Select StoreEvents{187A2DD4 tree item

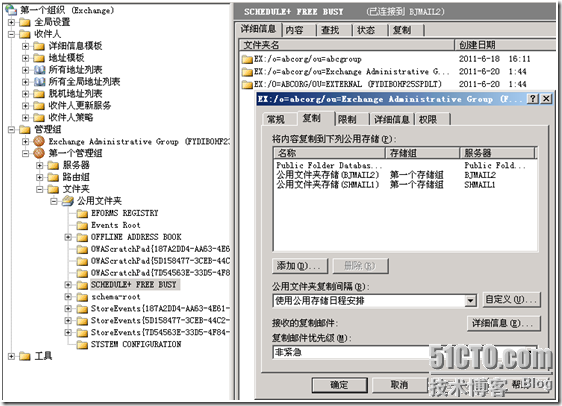[x=160, y=309]
